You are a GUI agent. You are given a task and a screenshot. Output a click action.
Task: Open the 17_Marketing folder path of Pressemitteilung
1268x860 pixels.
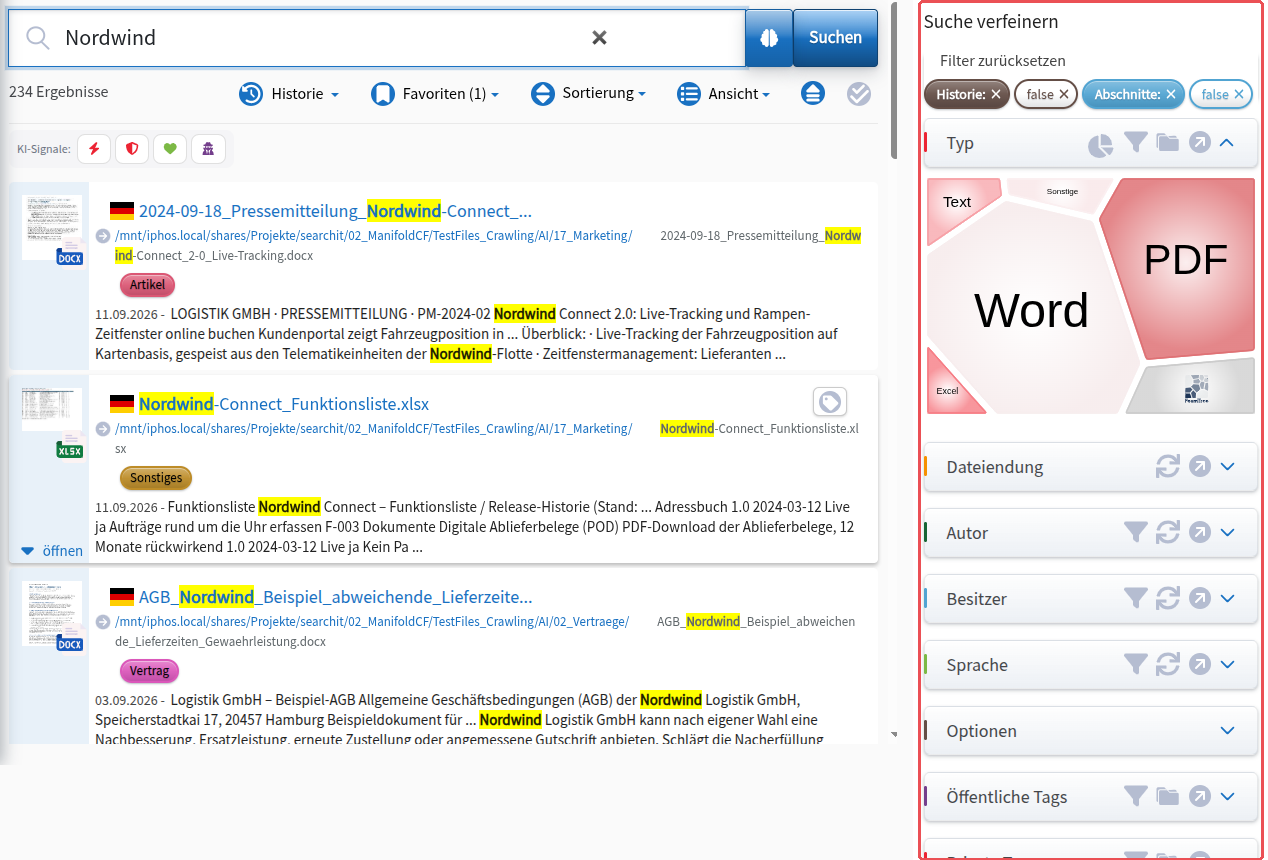coord(373,236)
